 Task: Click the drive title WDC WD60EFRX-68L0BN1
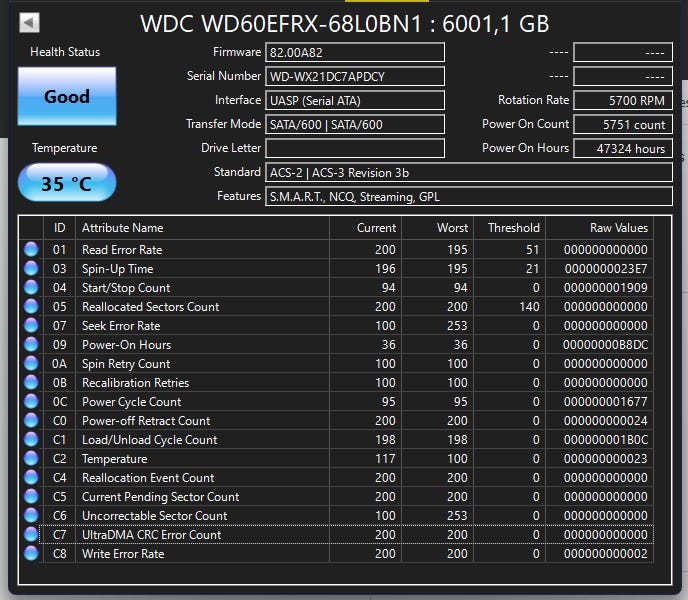point(281,24)
